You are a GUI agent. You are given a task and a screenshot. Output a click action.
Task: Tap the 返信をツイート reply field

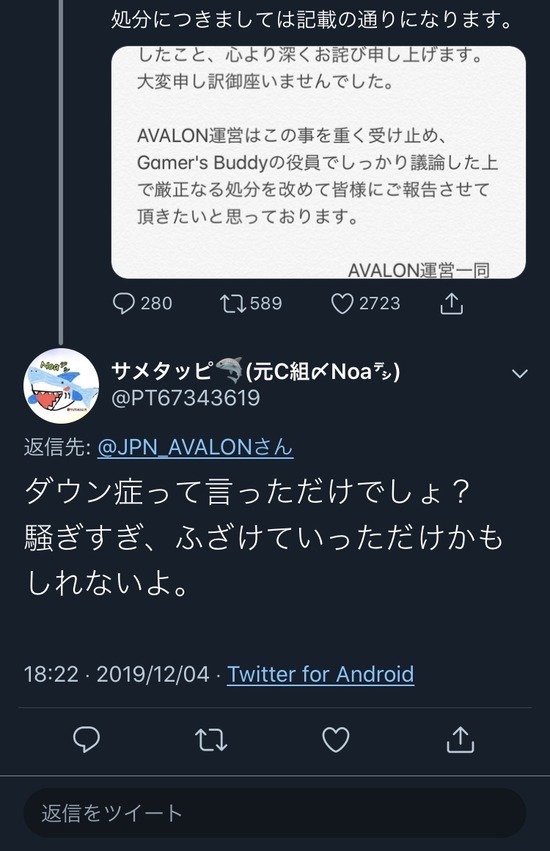pyautogui.click(x=275, y=812)
